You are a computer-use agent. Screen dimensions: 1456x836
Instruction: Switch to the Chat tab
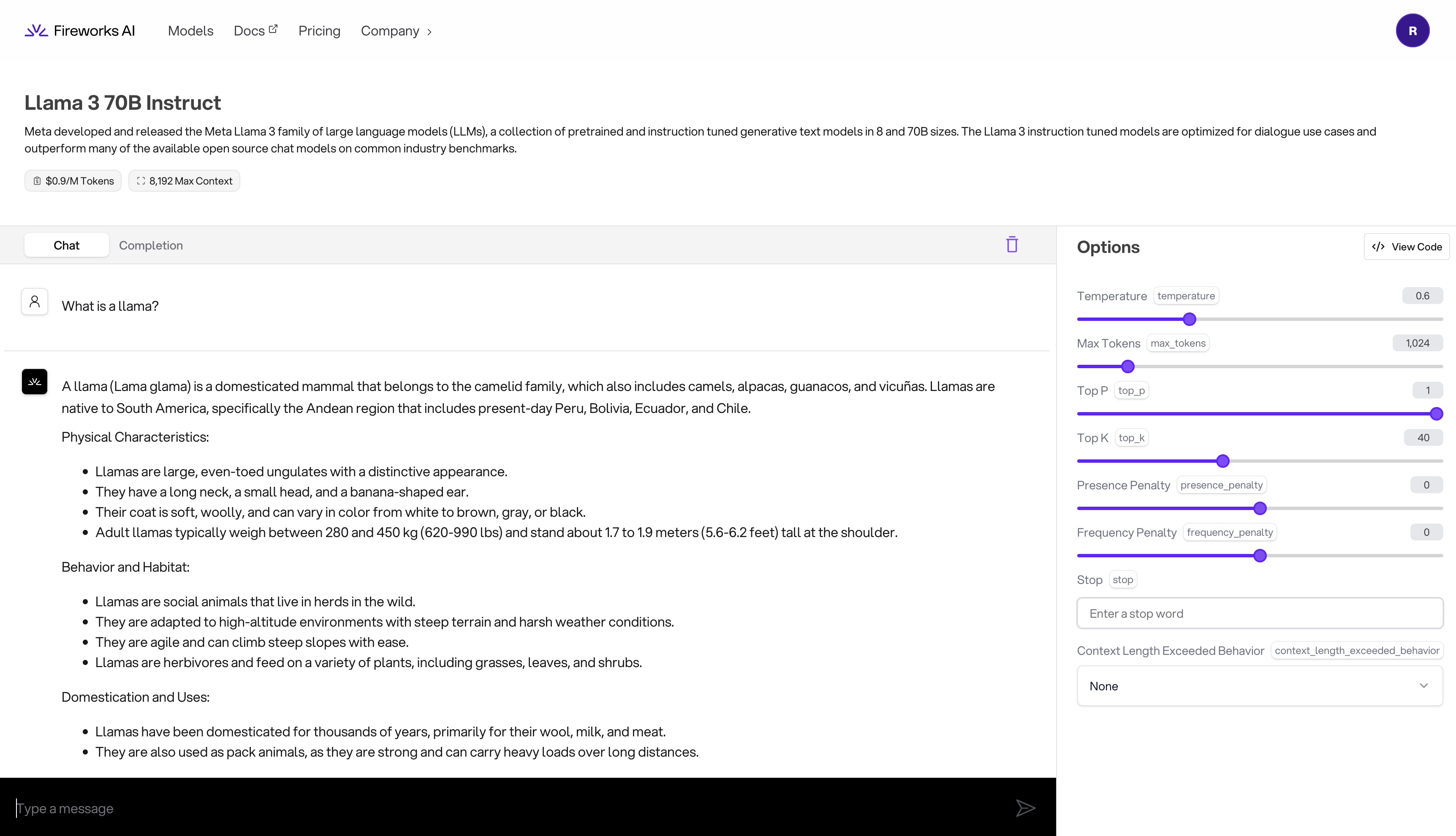coord(67,245)
